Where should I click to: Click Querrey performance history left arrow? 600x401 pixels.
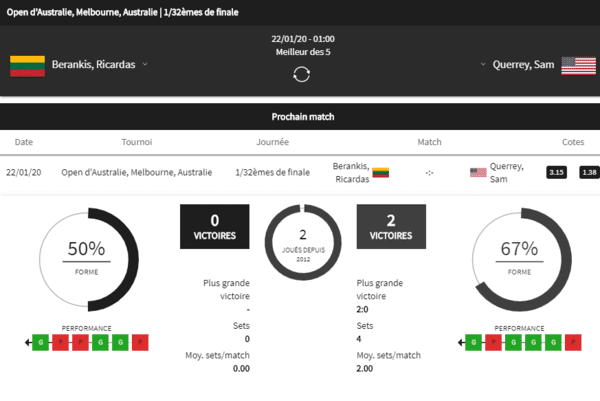click(x=461, y=342)
